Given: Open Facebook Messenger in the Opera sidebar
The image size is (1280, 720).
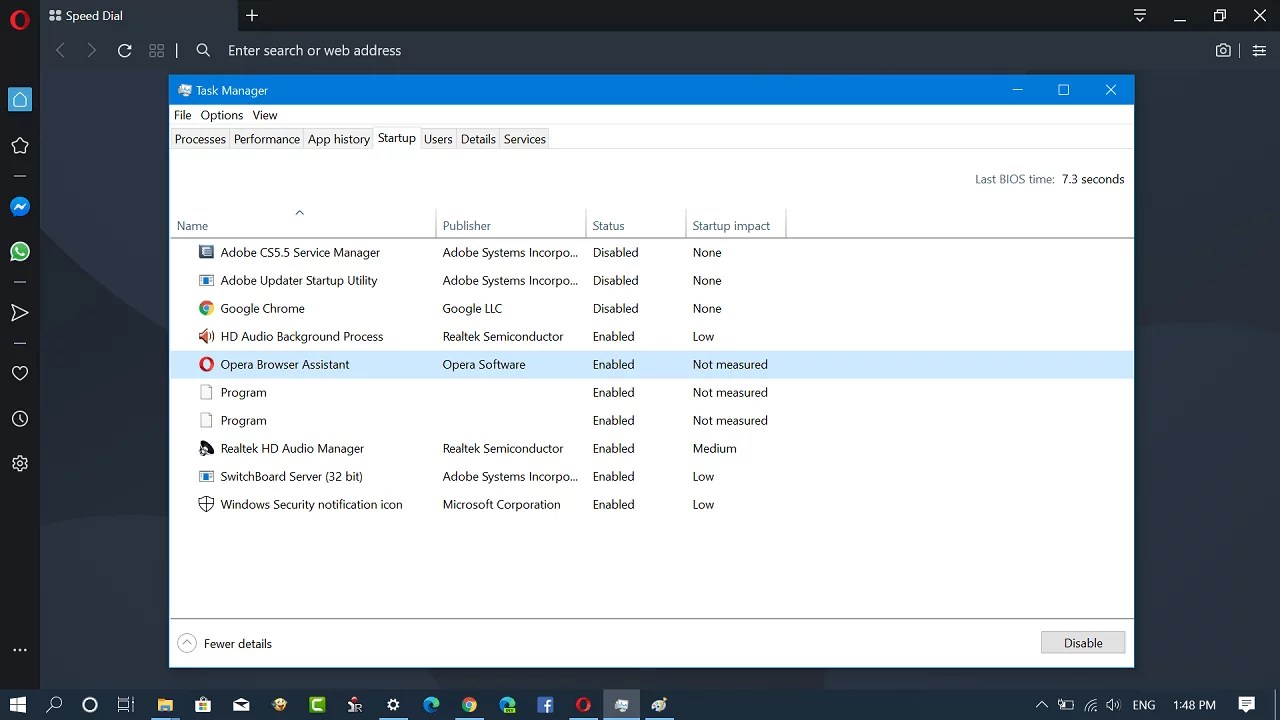Looking at the screenshot, I should pos(20,206).
